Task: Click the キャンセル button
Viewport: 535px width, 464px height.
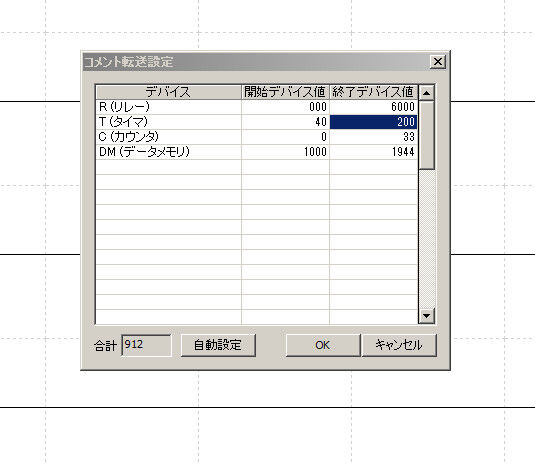Action: [x=399, y=345]
